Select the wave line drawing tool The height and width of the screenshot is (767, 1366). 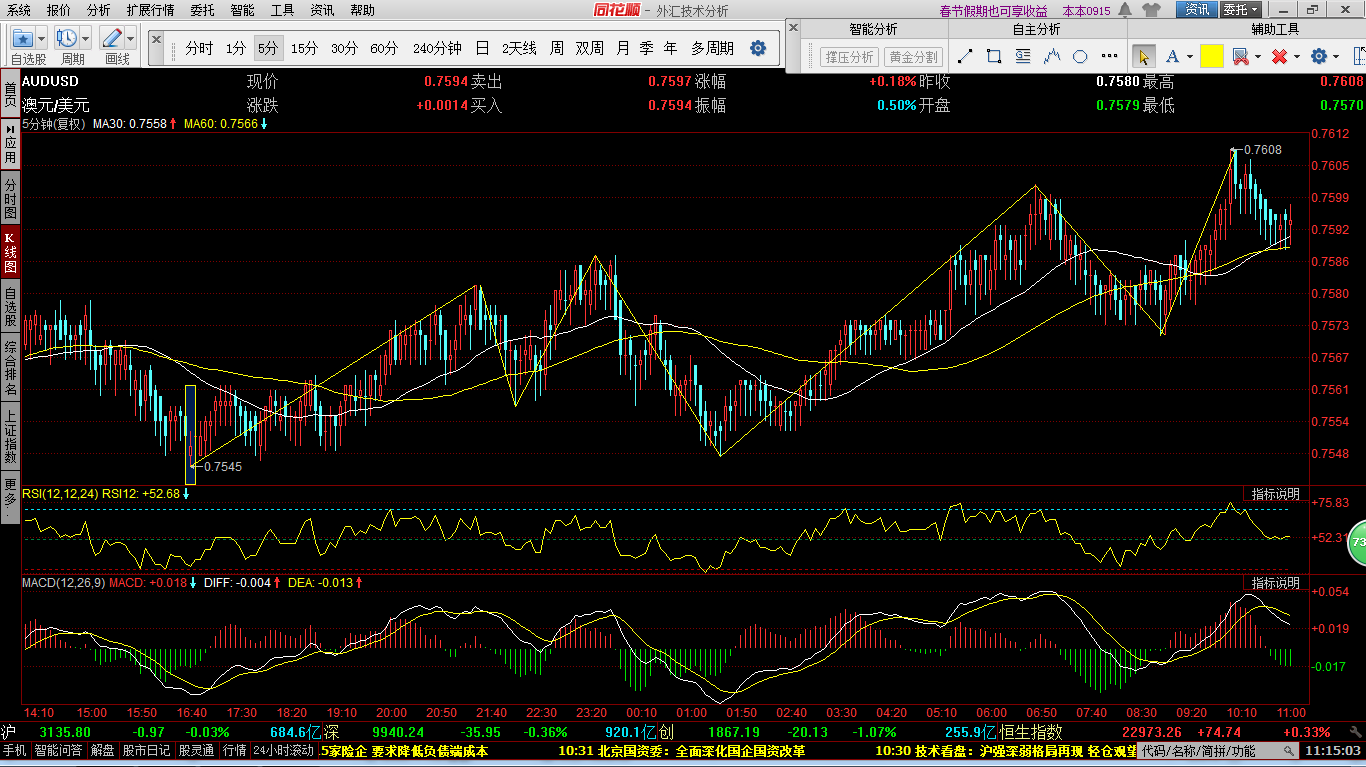[x=1052, y=56]
